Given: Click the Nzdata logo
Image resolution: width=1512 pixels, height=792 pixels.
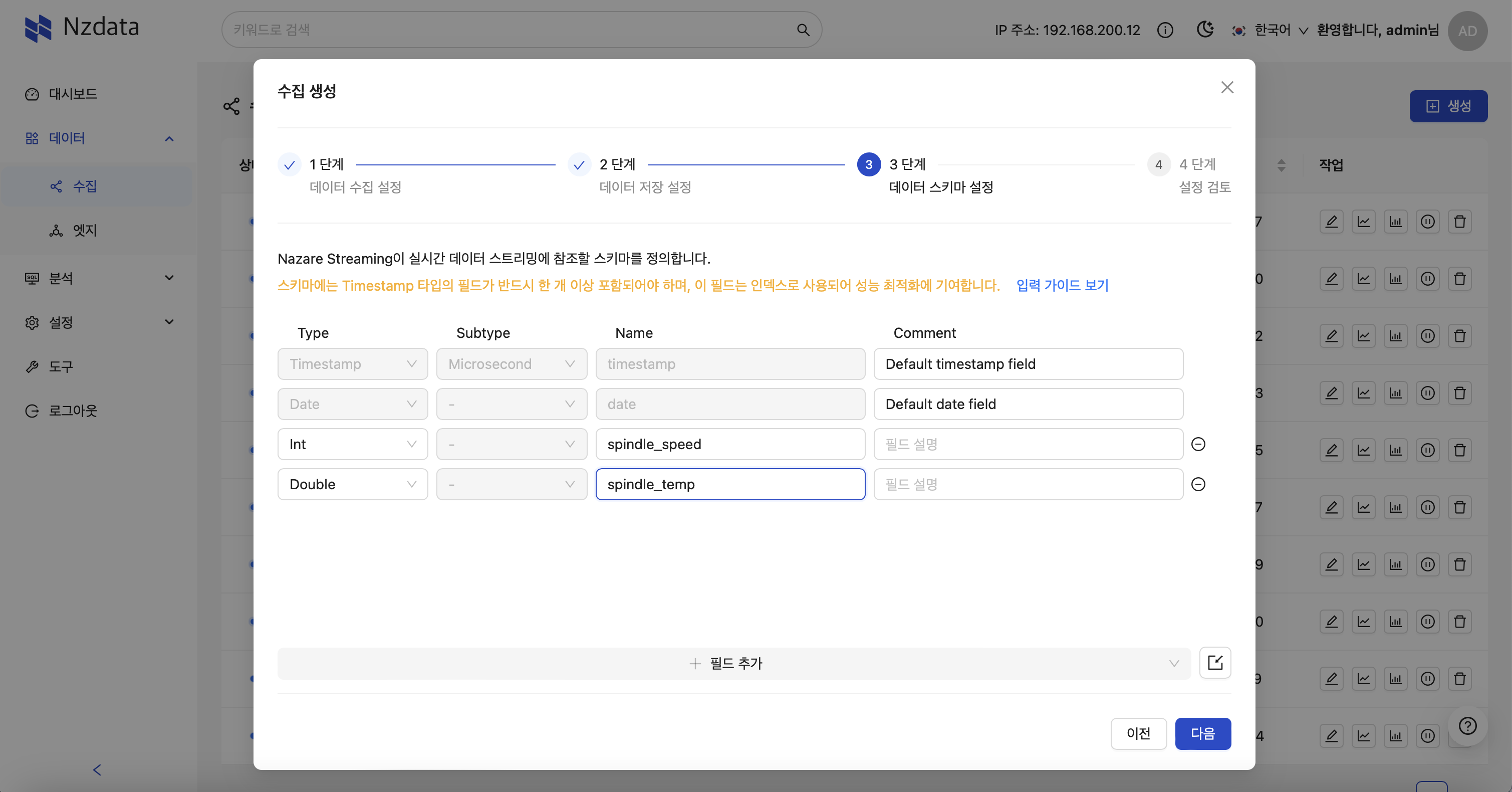Looking at the screenshot, I should point(82,28).
